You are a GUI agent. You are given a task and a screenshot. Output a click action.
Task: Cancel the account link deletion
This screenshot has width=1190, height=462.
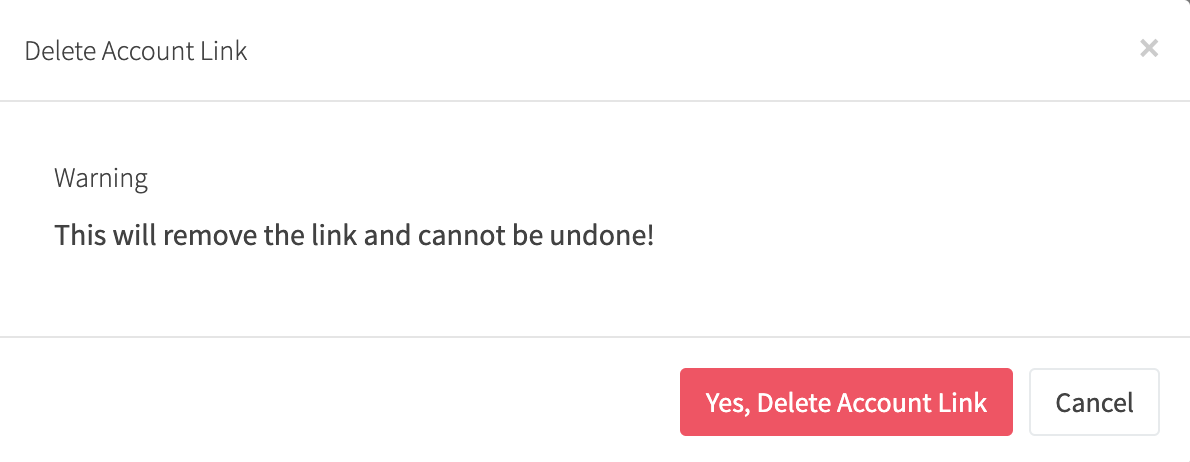click(1094, 402)
